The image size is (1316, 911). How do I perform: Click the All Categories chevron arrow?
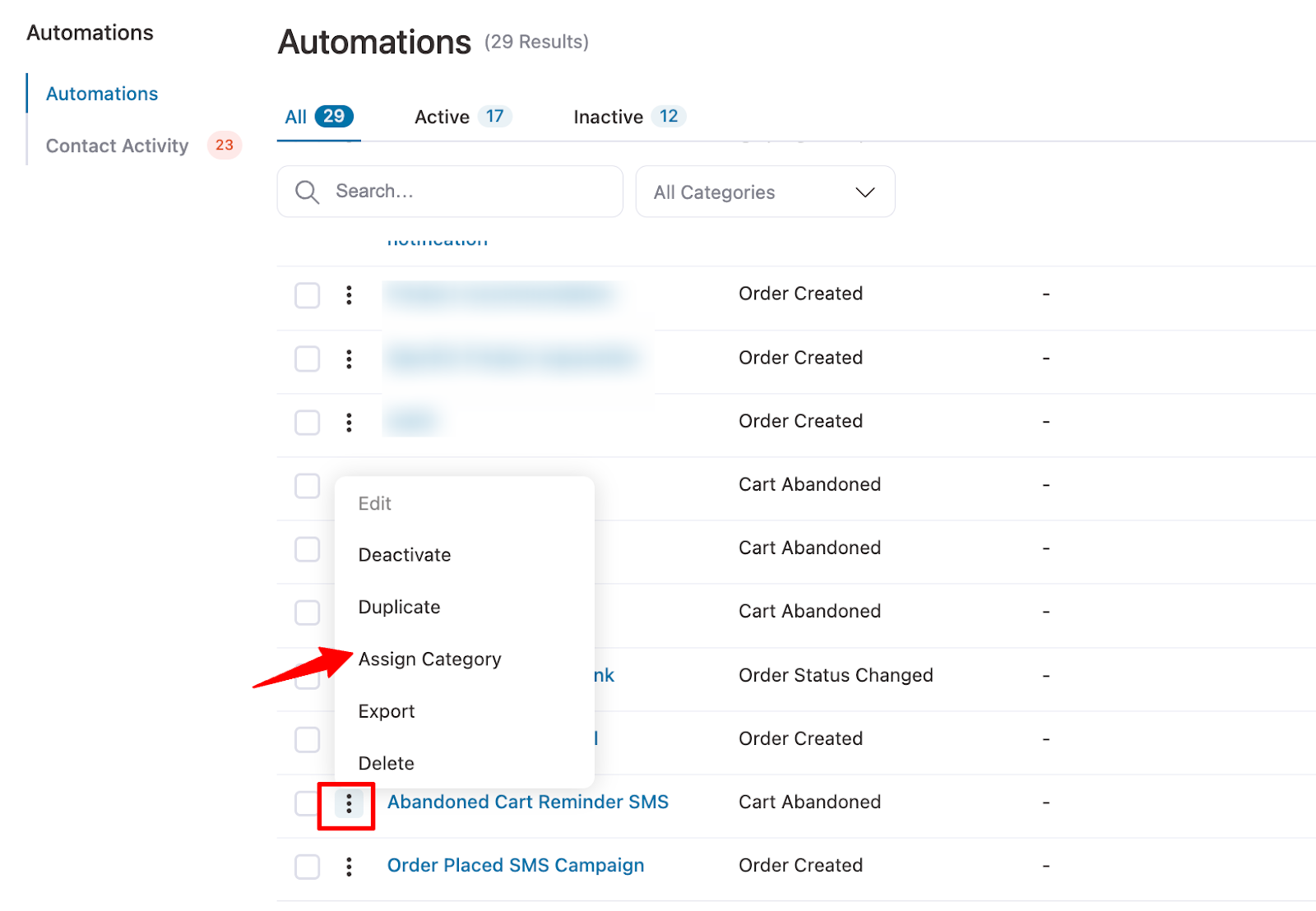pyautogui.click(x=864, y=192)
